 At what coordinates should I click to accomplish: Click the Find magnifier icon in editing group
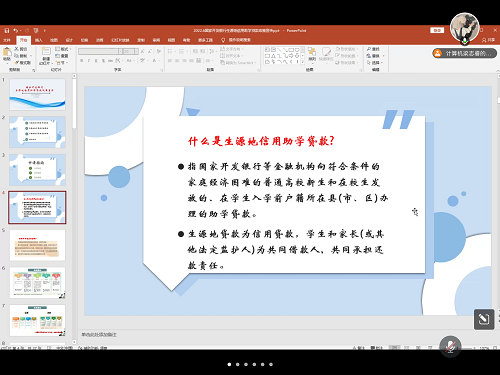coord(369,49)
